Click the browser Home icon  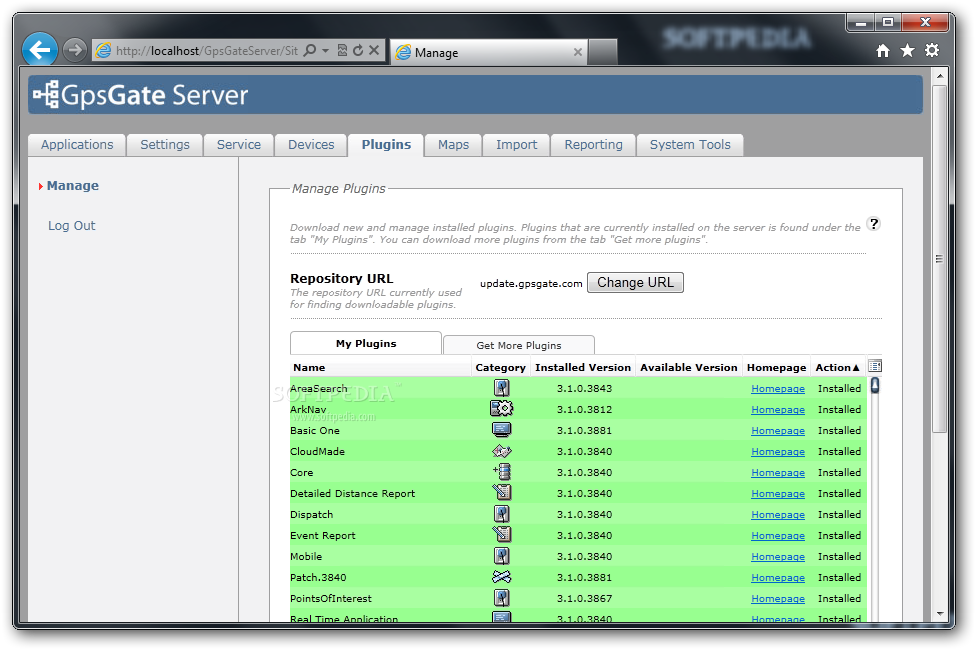(883, 50)
